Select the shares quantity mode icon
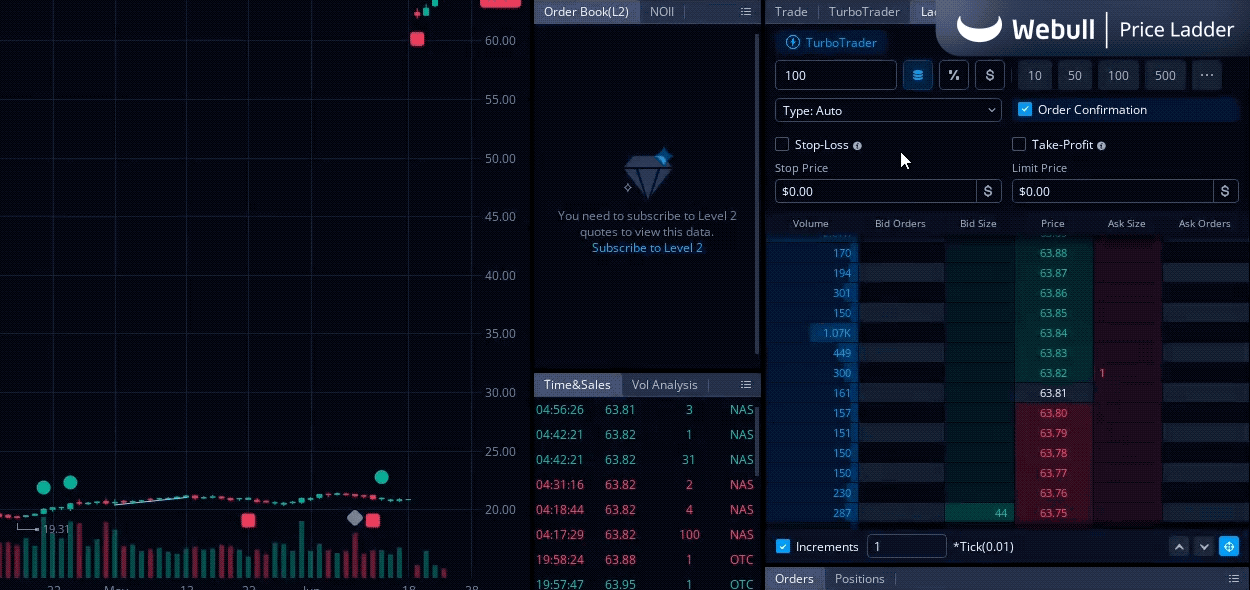The height and width of the screenshot is (590, 1250). 917,75
